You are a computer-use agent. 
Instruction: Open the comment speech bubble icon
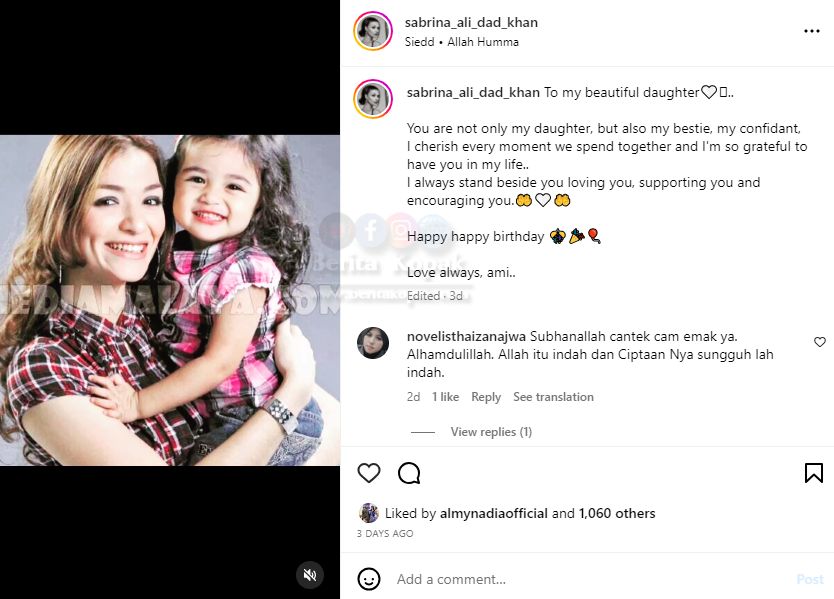(x=409, y=473)
